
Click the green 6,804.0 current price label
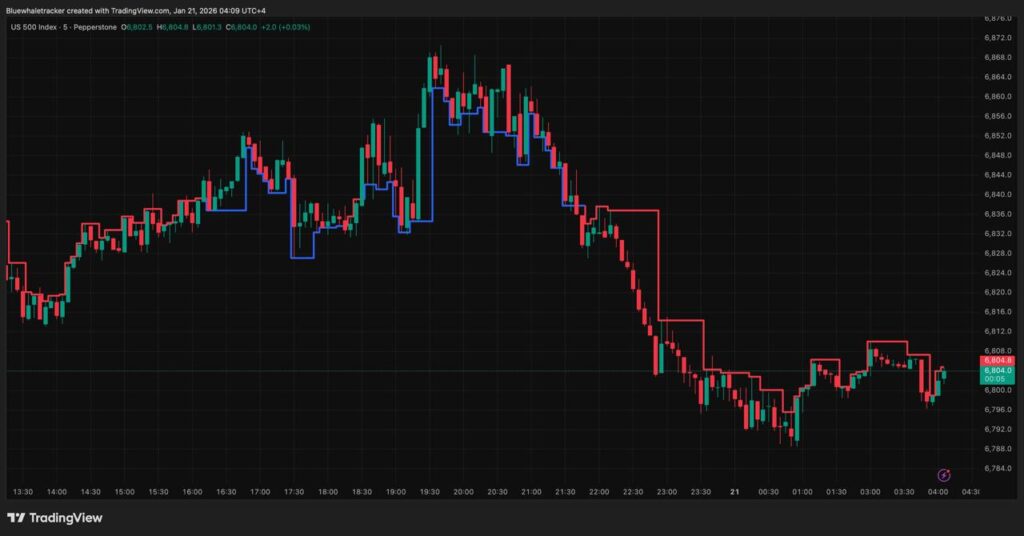click(998, 370)
